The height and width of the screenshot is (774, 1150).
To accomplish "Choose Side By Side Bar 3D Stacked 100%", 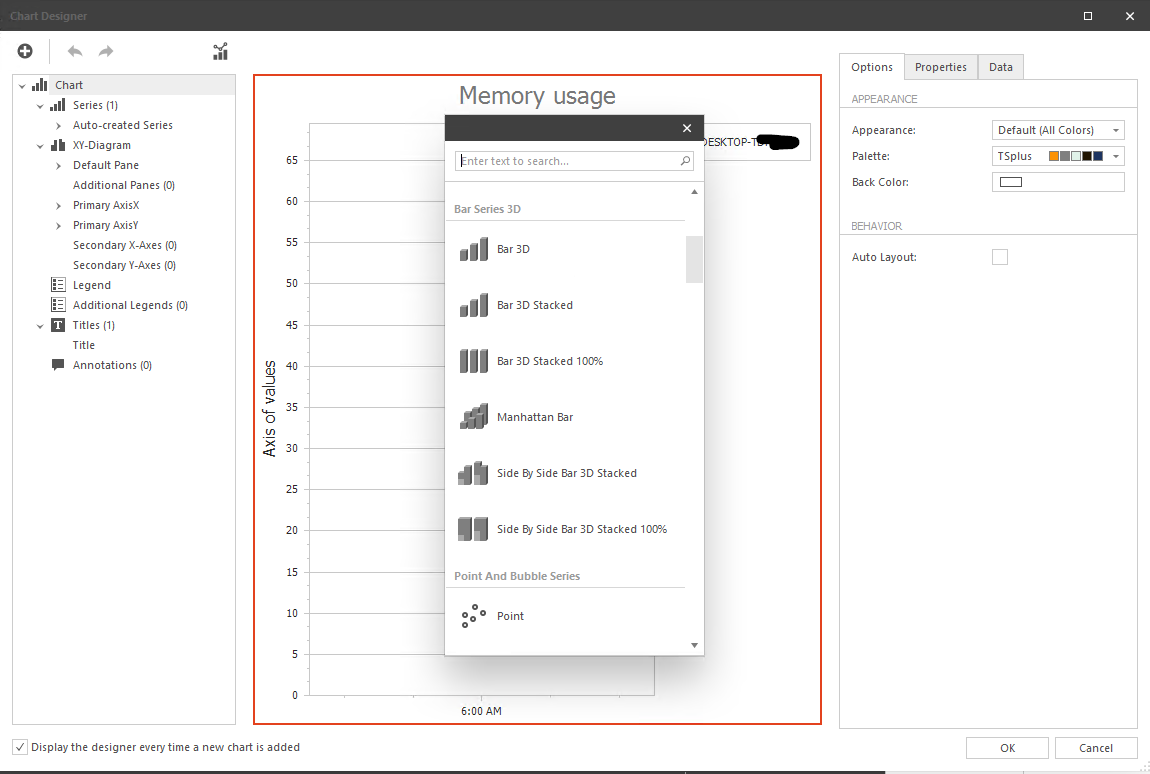I will coord(583,529).
